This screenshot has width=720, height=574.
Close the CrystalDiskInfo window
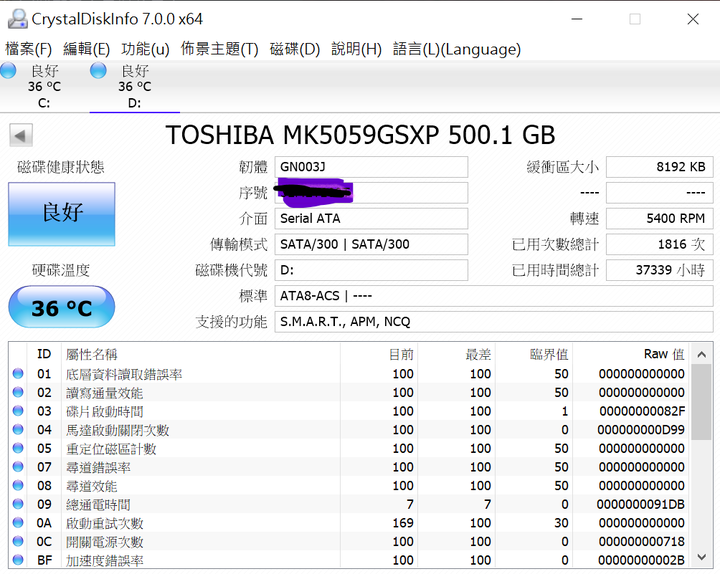693,19
